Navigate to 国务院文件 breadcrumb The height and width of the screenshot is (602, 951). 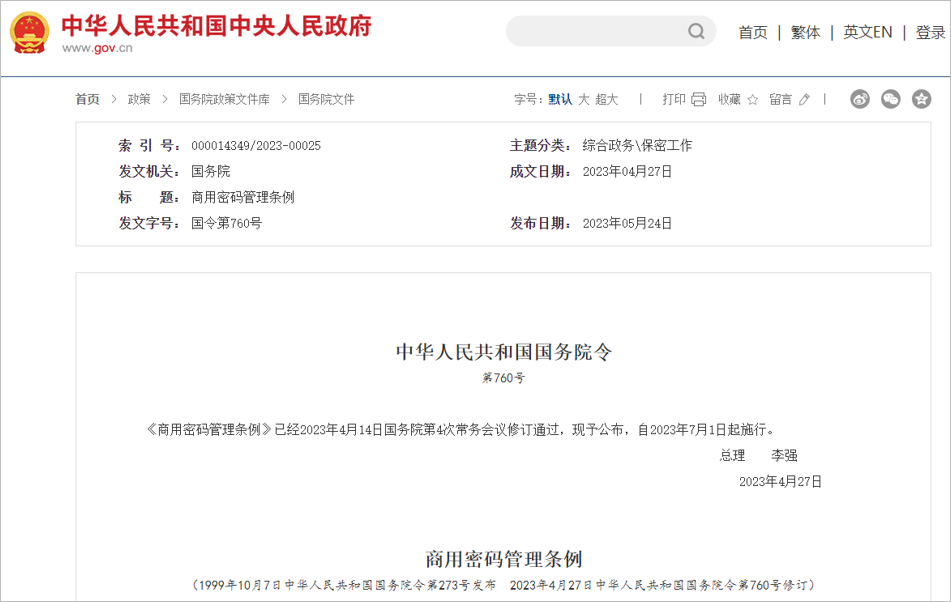click(x=326, y=99)
